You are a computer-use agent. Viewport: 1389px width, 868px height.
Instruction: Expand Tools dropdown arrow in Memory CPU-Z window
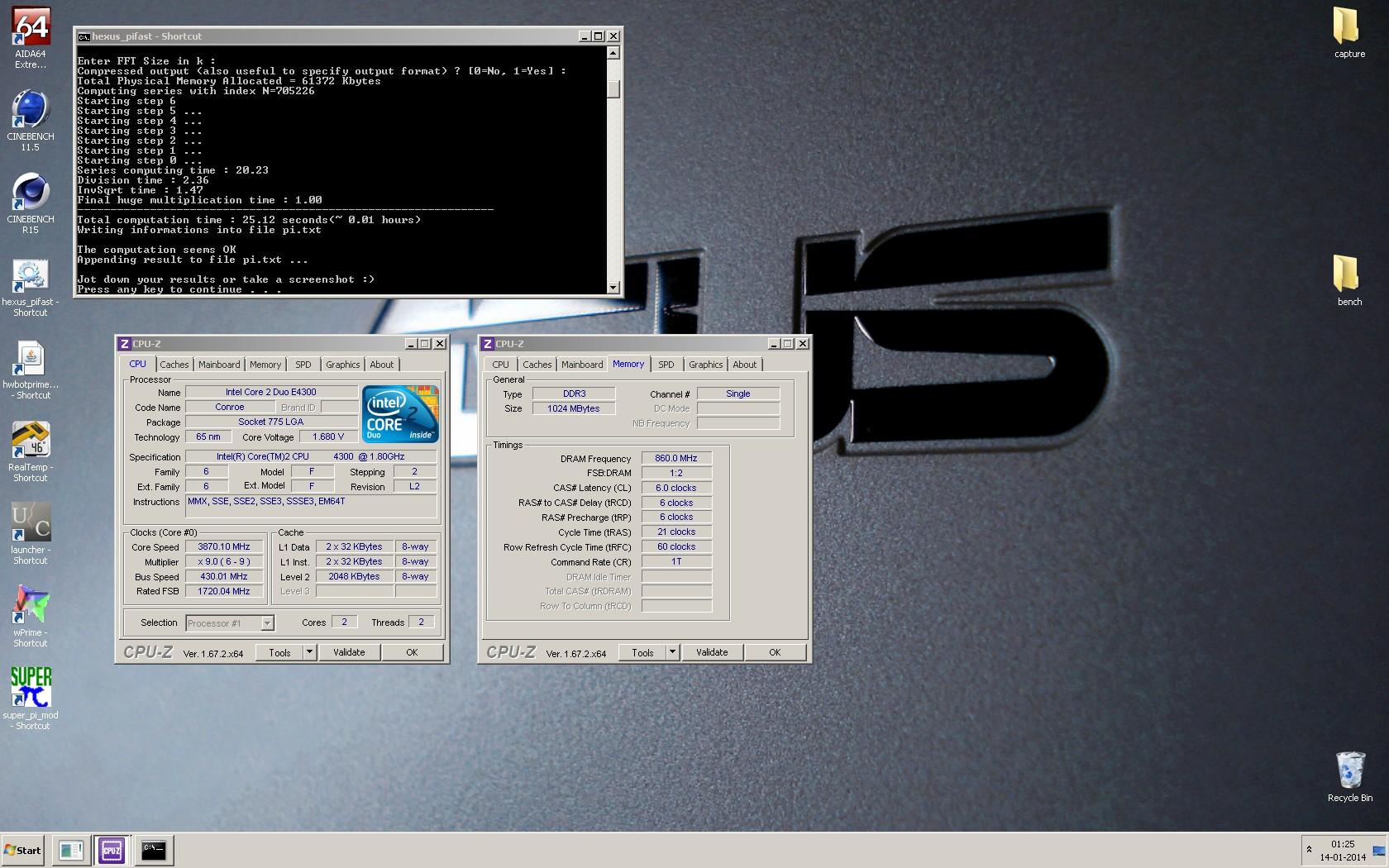pos(672,652)
